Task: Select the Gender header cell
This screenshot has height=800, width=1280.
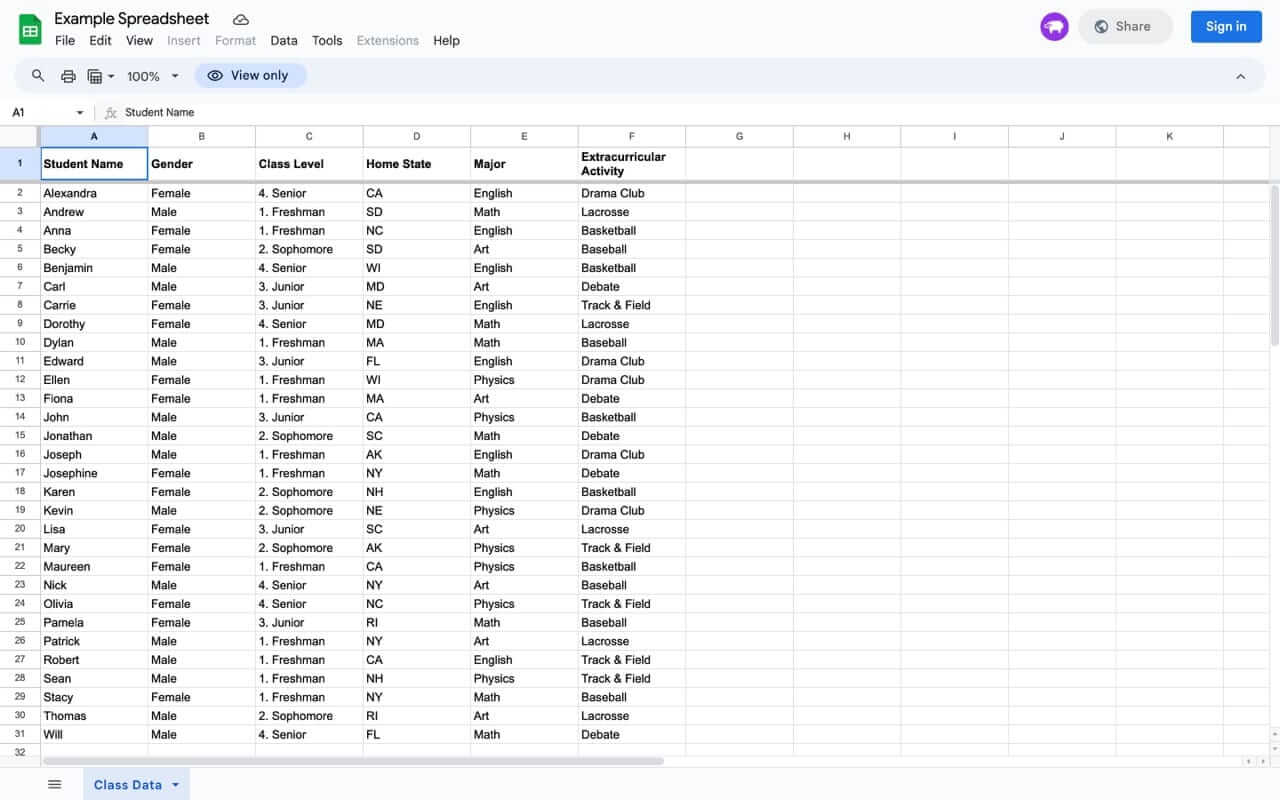Action: 202,164
